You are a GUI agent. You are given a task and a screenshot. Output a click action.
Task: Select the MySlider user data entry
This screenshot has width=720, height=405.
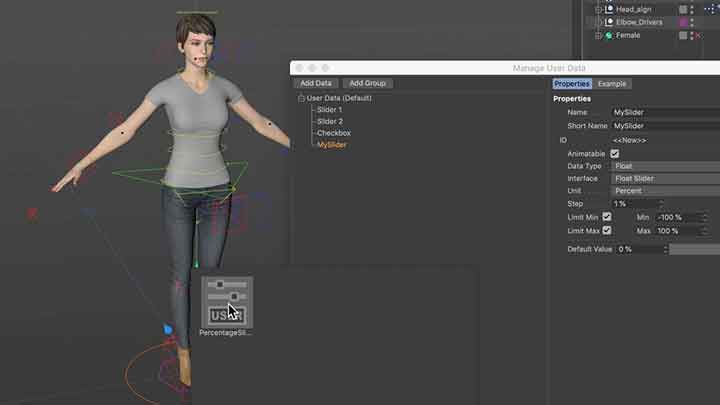click(332, 145)
